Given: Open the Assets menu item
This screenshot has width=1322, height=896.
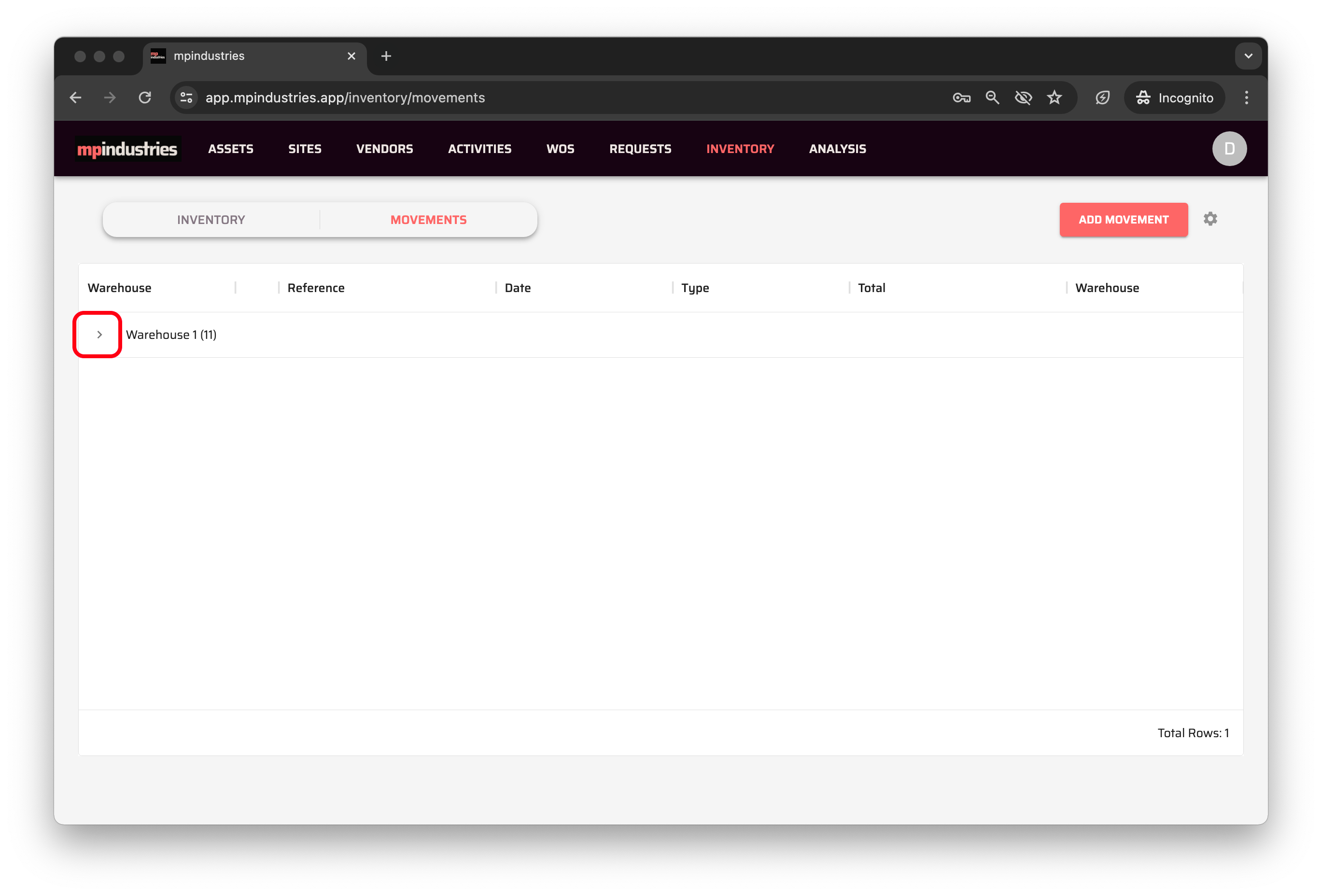Looking at the screenshot, I should [230, 149].
